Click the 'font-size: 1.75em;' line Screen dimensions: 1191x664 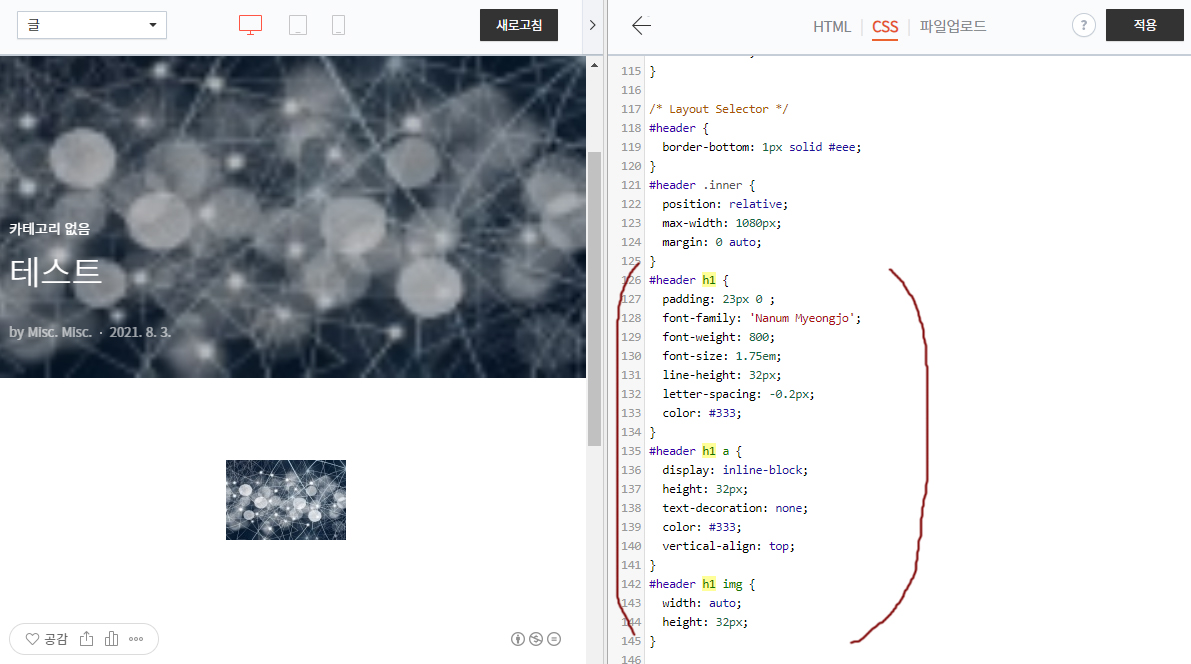[722, 356]
